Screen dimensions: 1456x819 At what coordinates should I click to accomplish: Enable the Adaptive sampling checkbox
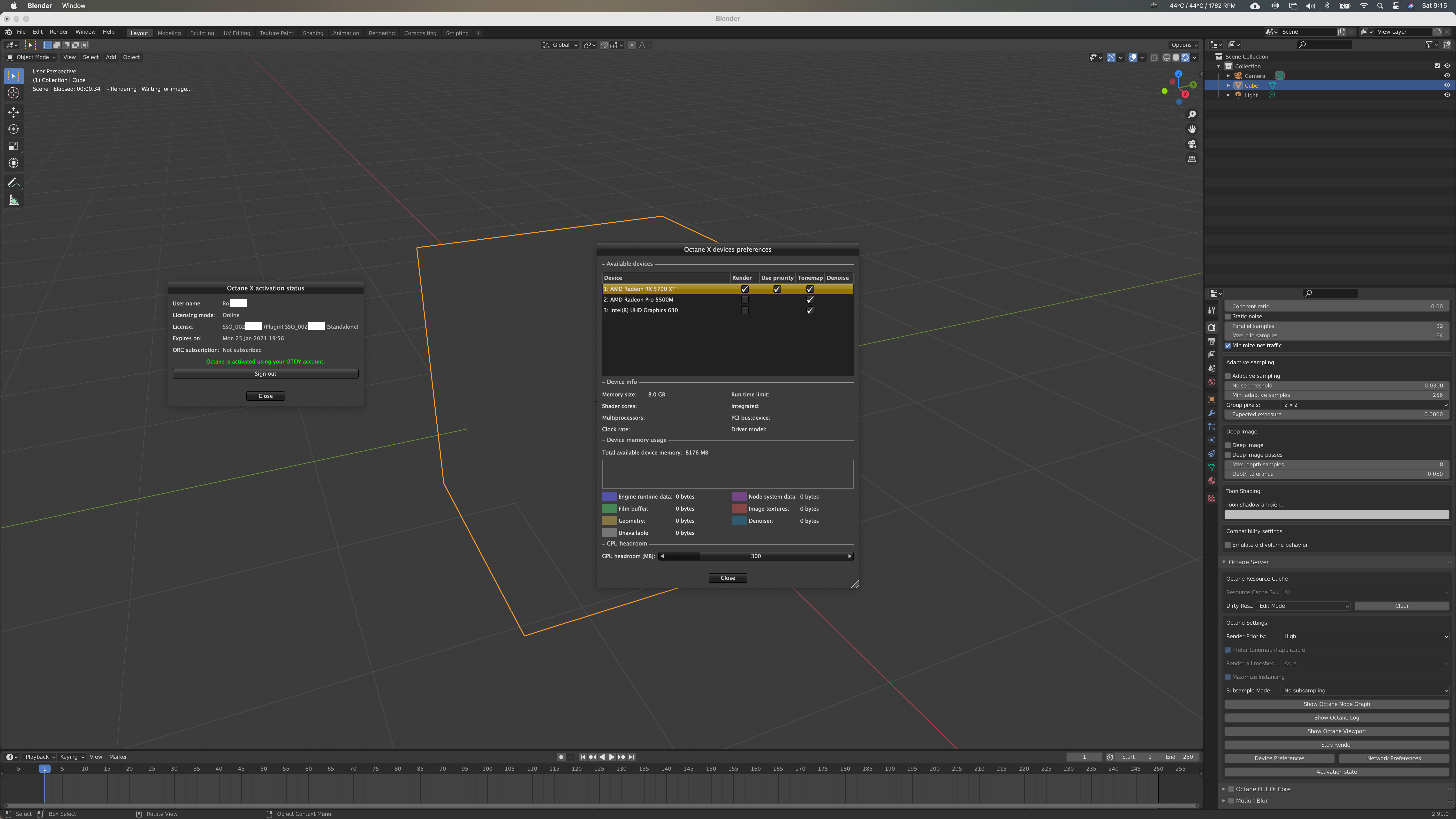click(1228, 376)
